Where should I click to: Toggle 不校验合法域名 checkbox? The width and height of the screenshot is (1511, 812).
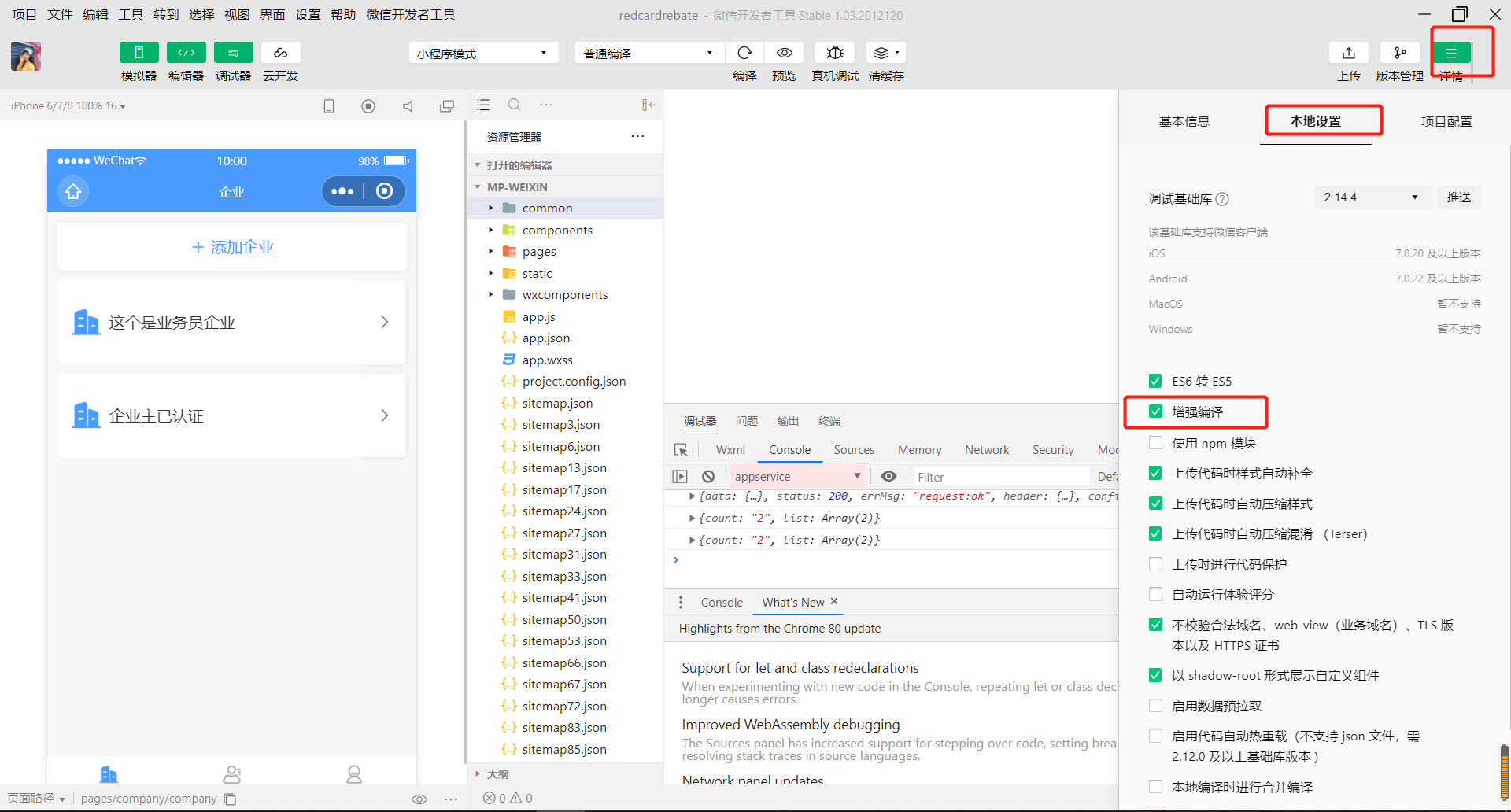point(1155,625)
